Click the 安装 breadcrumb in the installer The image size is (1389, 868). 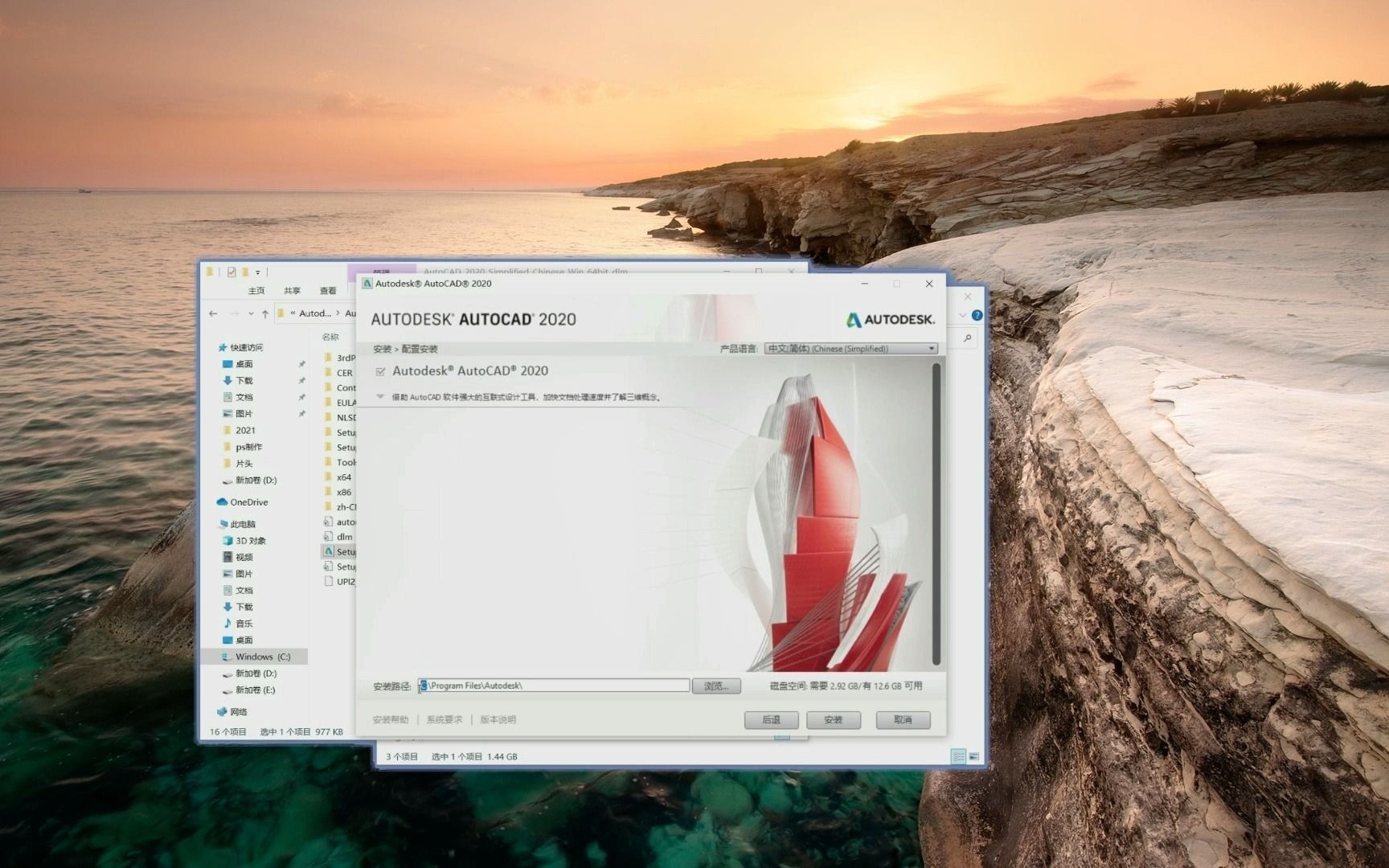[382, 349]
